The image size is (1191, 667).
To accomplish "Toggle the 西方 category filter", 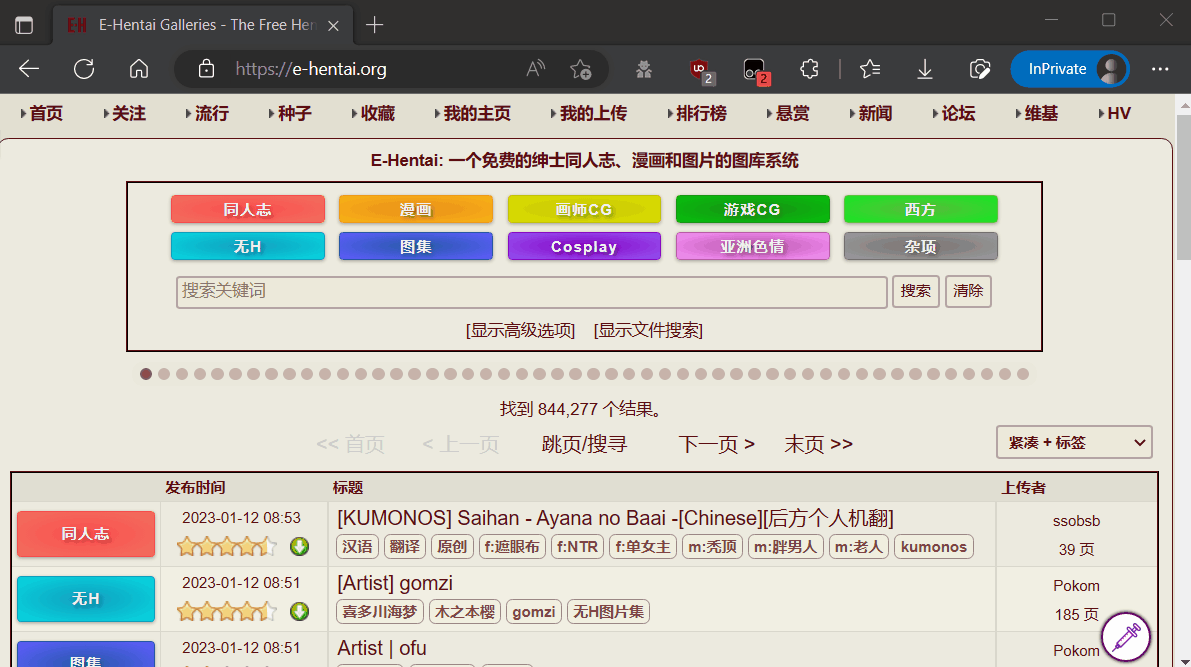I will (921, 209).
